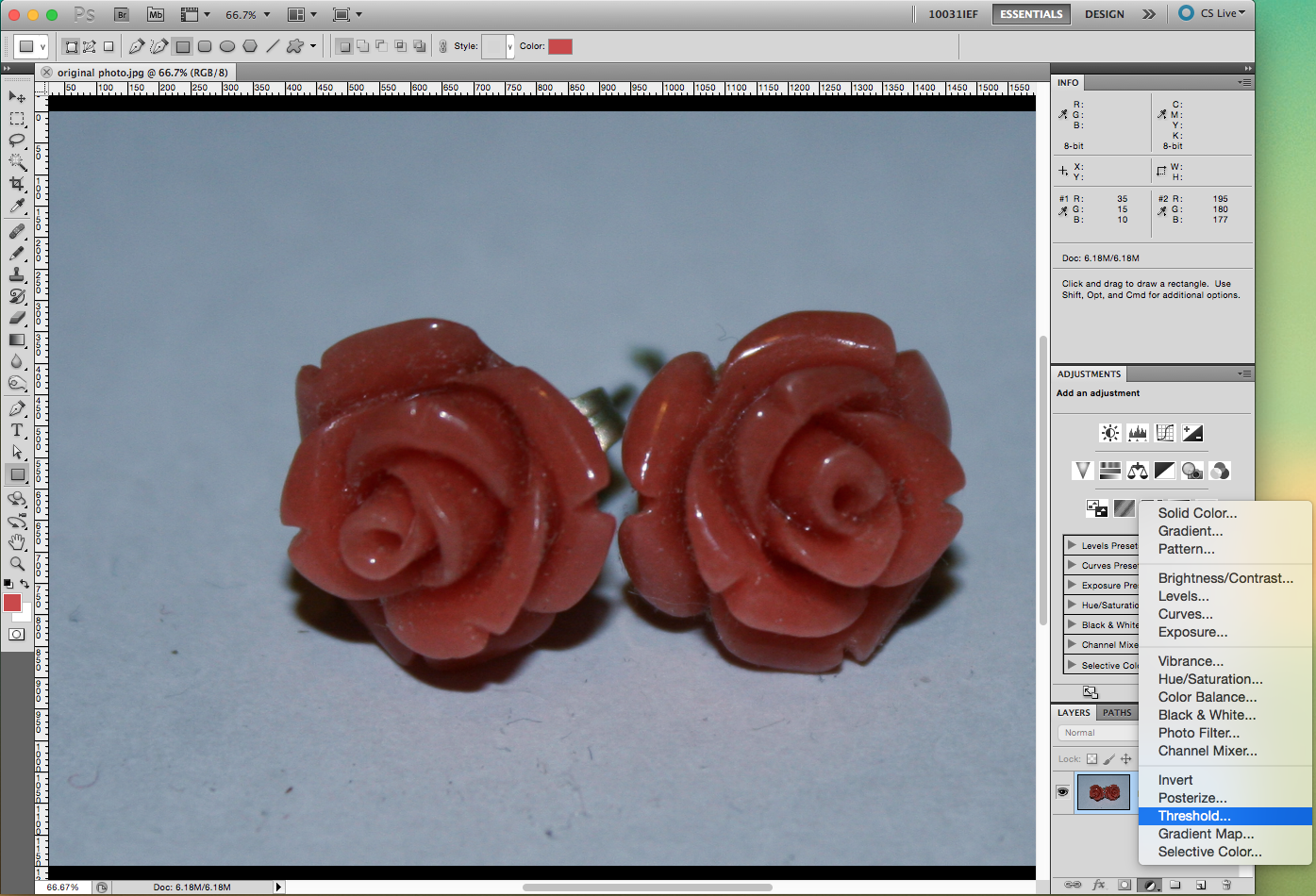Viewport: 1316px width, 896px height.
Task: Click the Exposure adjustment icon
Action: pyautogui.click(x=1192, y=433)
